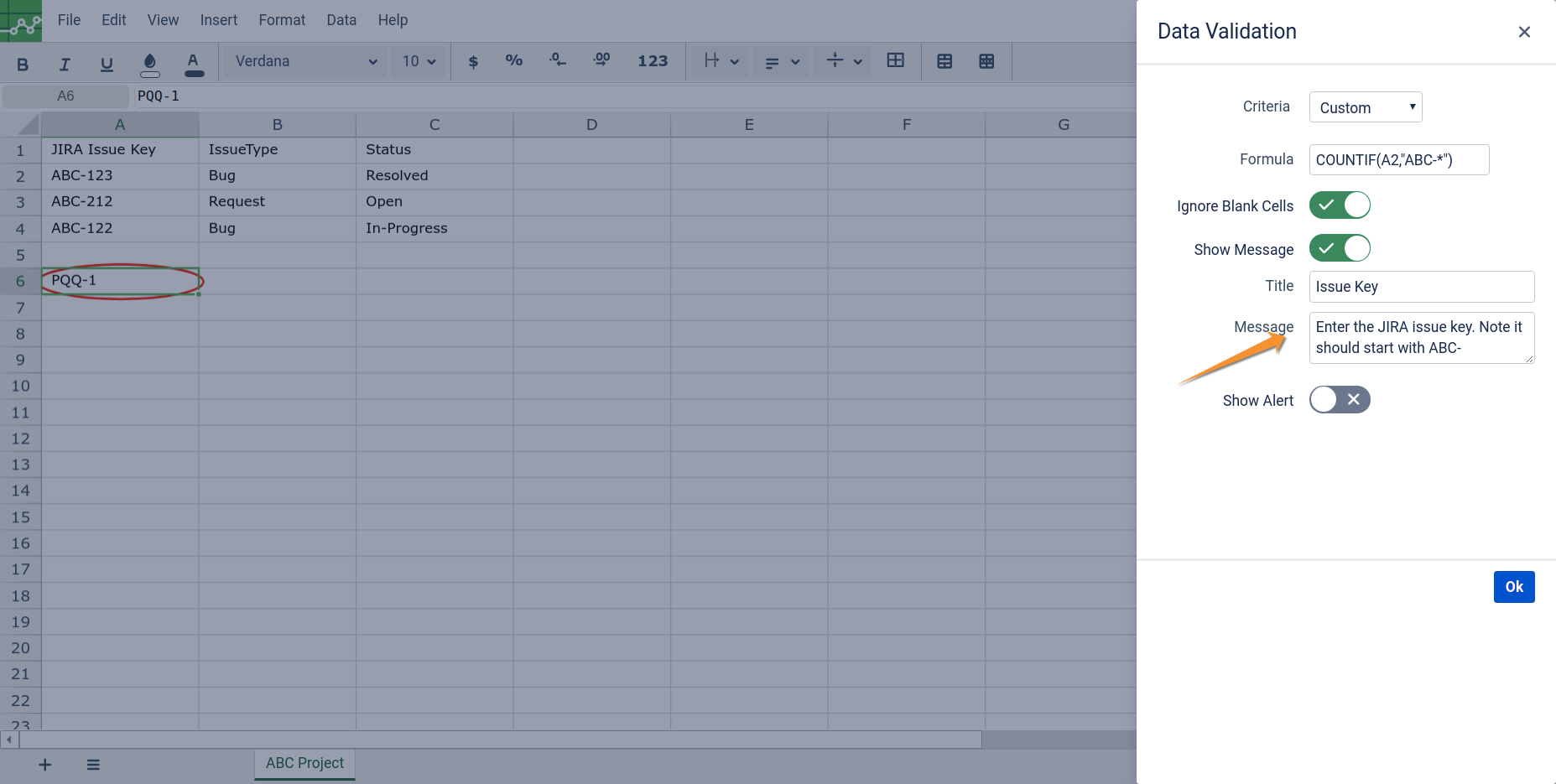Viewport: 1556px width, 784px height.
Task: Click the formula bar showing PQQ-1
Action: (x=635, y=96)
